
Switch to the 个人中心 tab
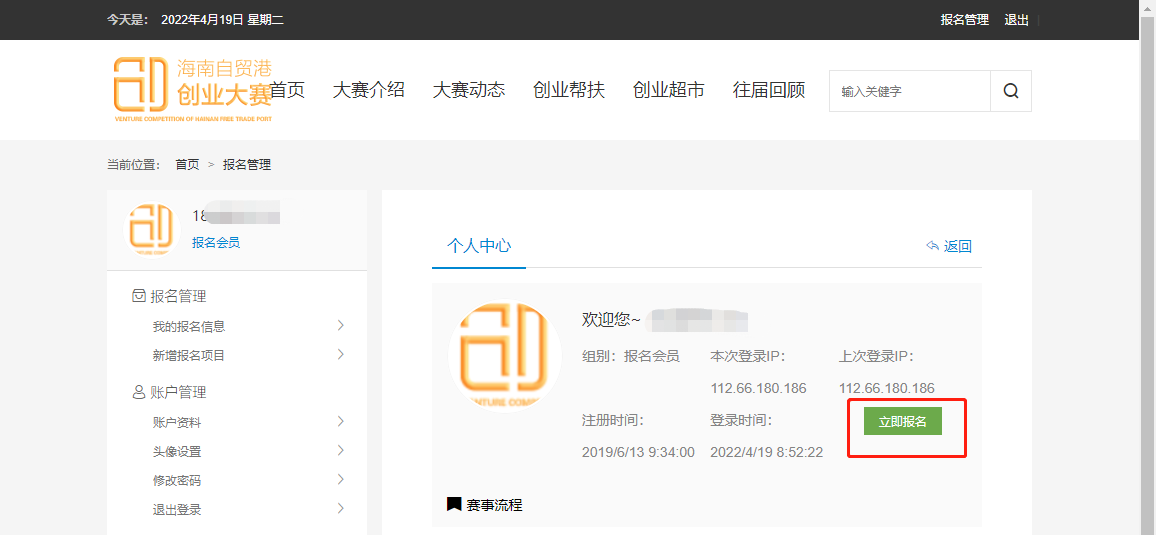pyautogui.click(x=479, y=246)
